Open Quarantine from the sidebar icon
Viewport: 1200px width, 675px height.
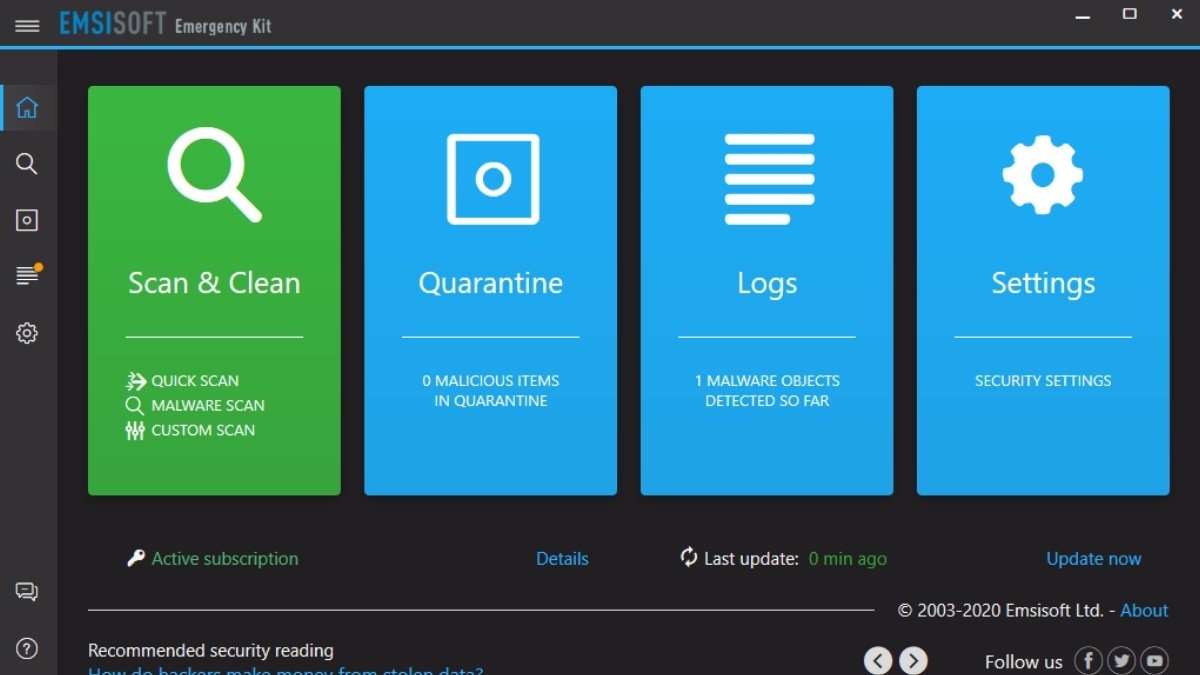point(27,220)
